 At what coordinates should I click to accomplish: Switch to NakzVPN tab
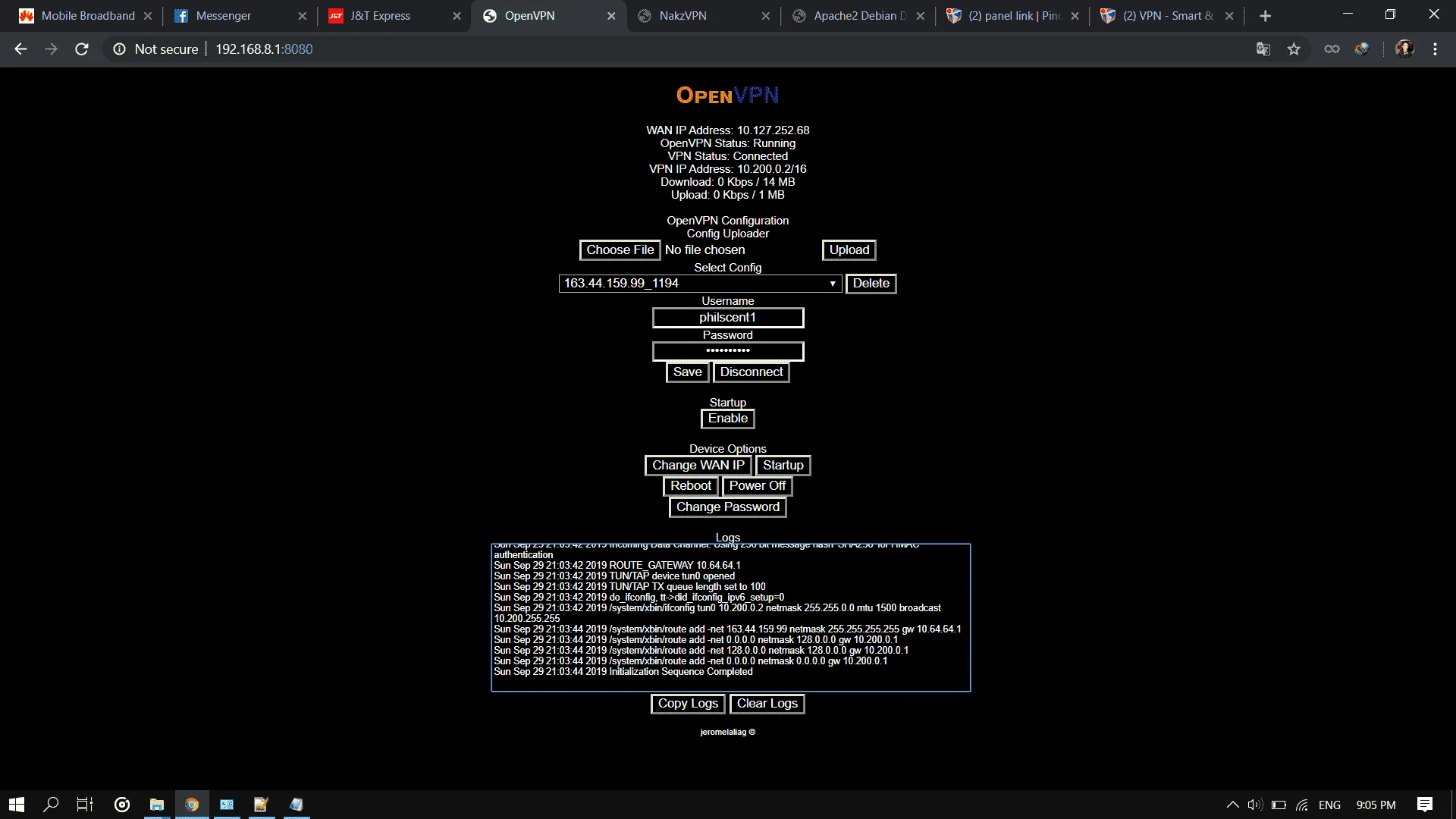click(682, 16)
